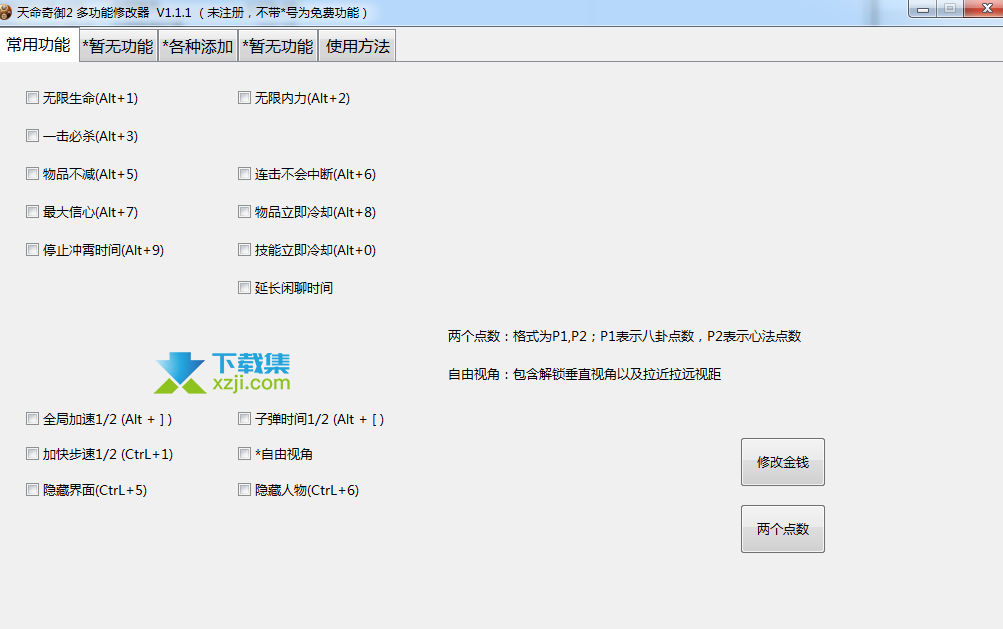Screen dimensions: 1003x629
Task: Click the app icon in the title bar
Action: point(8,12)
